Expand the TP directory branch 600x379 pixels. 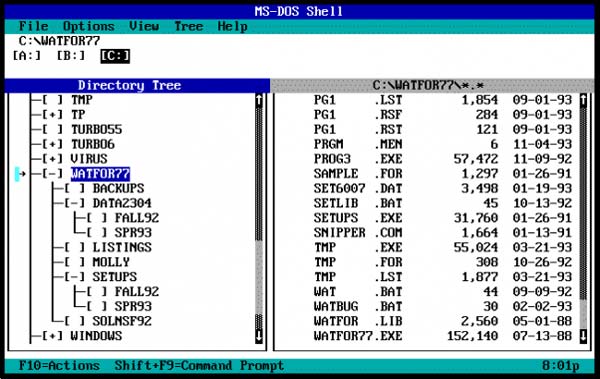(52, 115)
